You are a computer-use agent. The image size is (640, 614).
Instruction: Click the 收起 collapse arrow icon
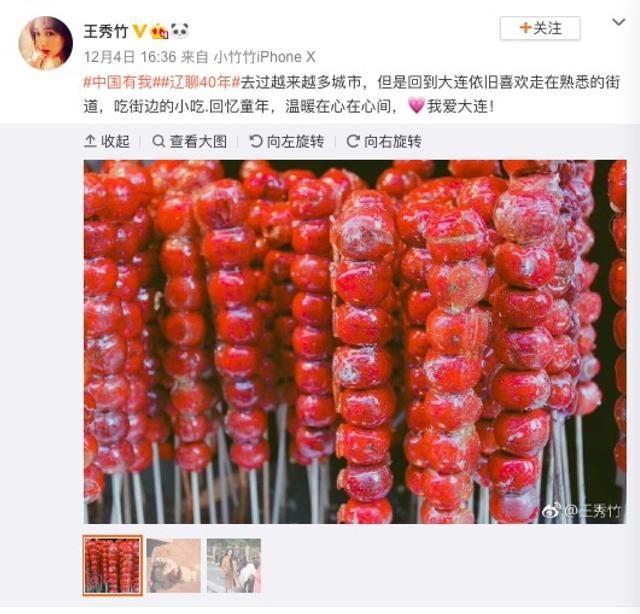tap(90, 141)
